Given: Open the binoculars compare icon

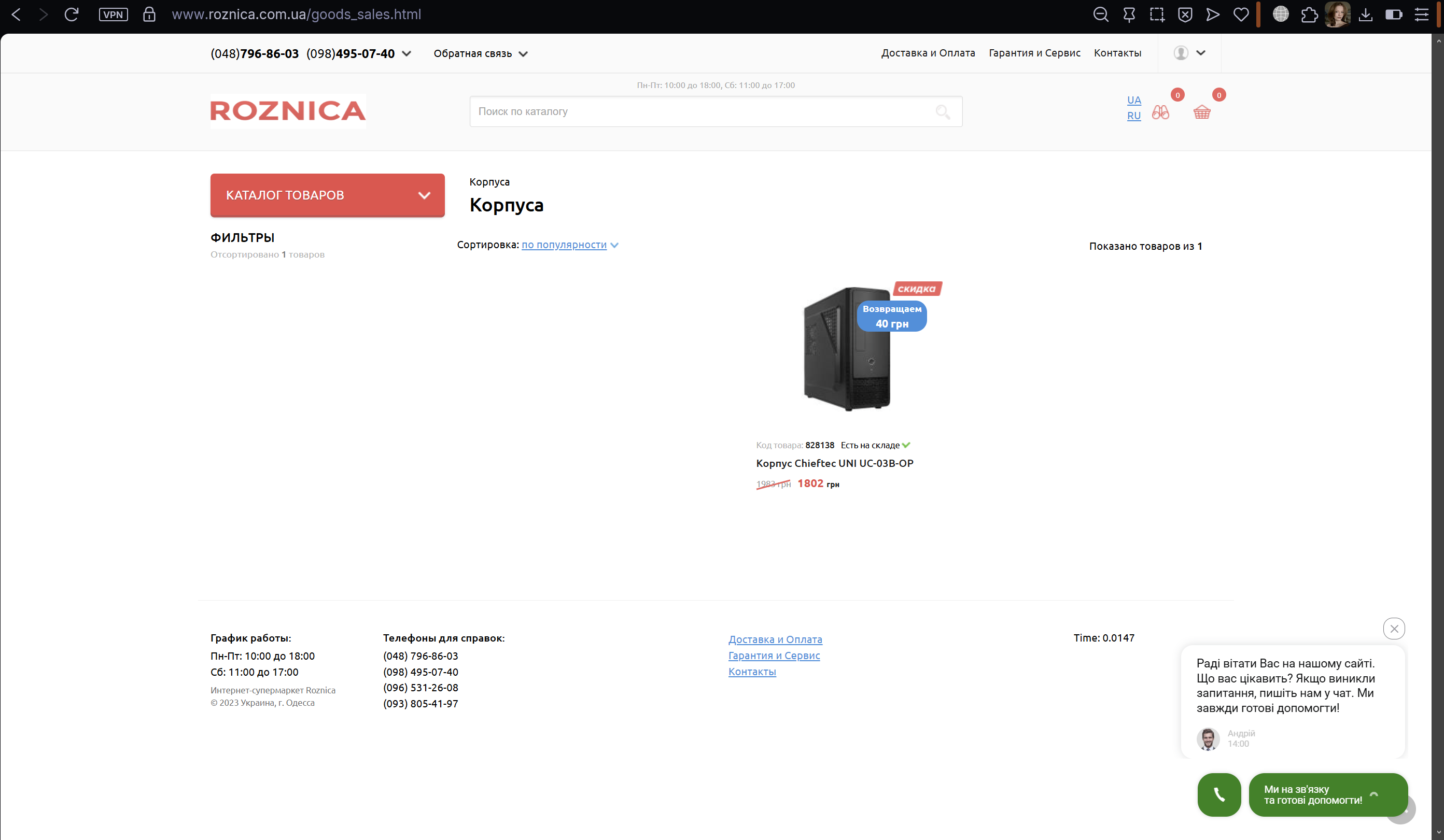Looking at the screenshot, I should (1160, 112).
